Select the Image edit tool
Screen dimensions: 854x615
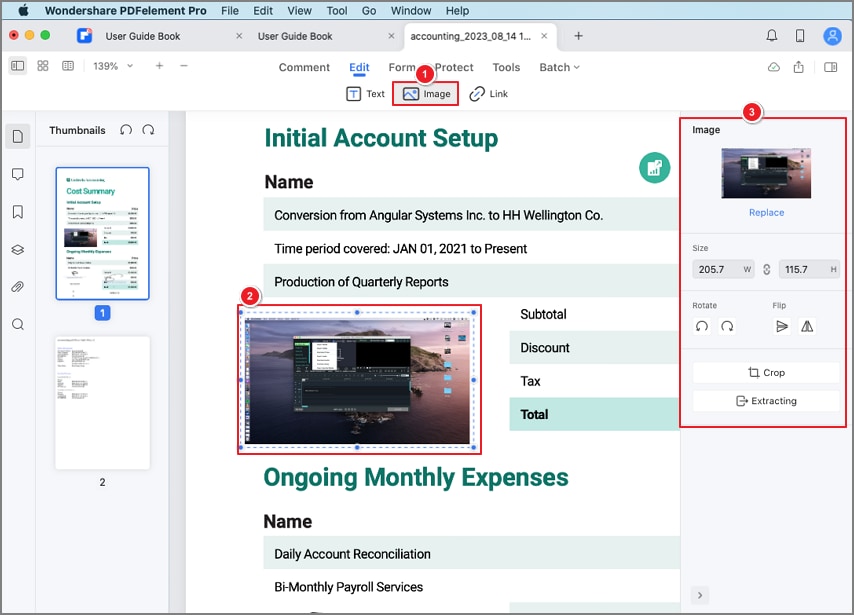click(426, 94)
